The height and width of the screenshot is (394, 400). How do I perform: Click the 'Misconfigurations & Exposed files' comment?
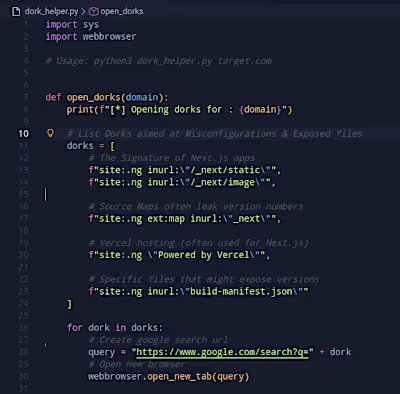point(215,134)
